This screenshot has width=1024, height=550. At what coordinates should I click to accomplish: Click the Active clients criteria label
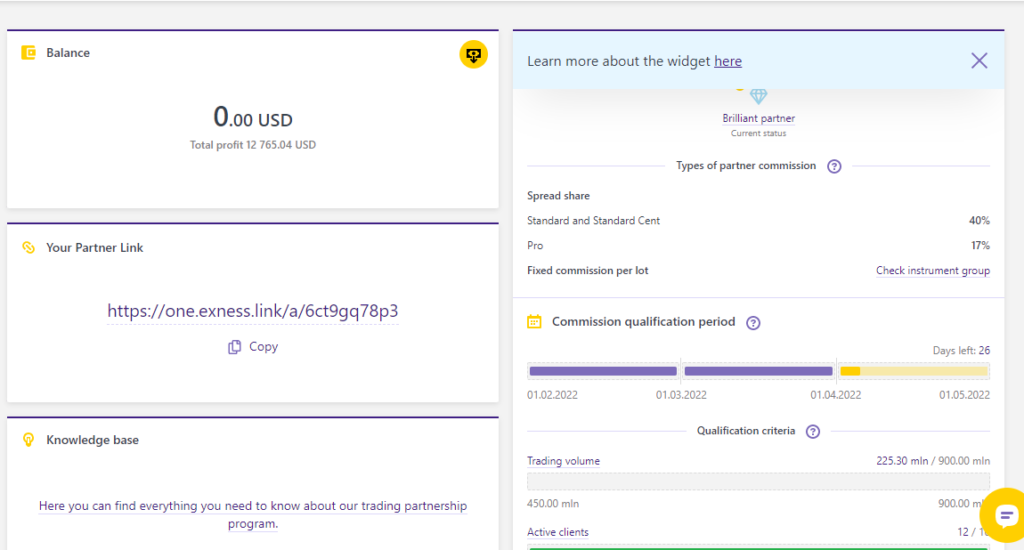[558, 532]
